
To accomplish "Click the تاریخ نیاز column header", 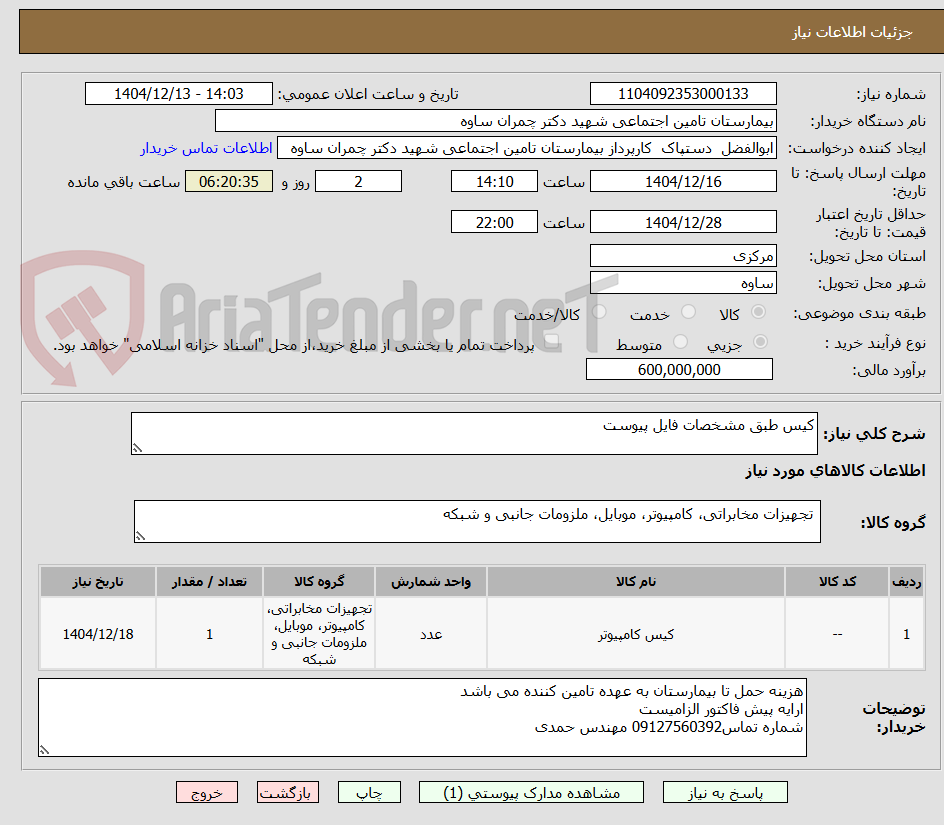I will (x=98, y=582).
